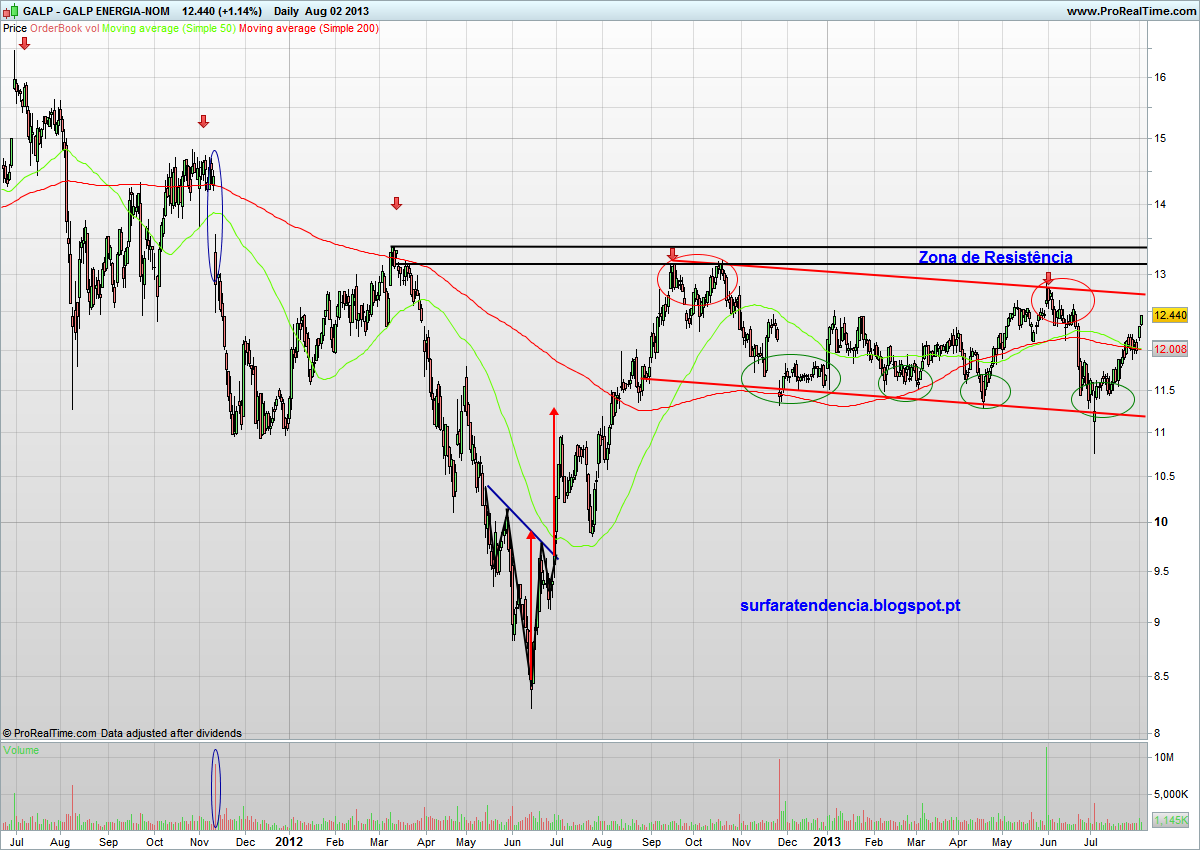Click the Price legend label
This screenshot has width=1200, height=850.
click(15, 28)
